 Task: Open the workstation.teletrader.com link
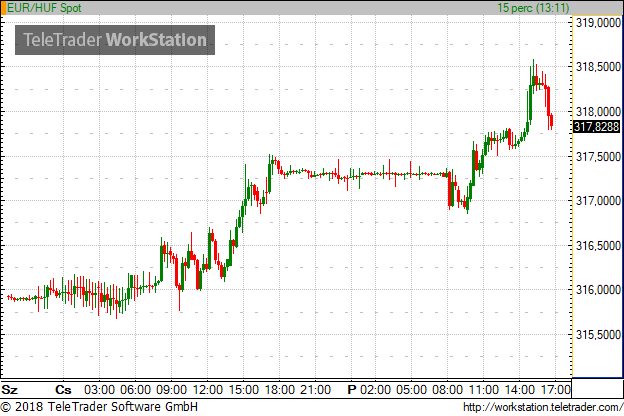coord(543,407)
